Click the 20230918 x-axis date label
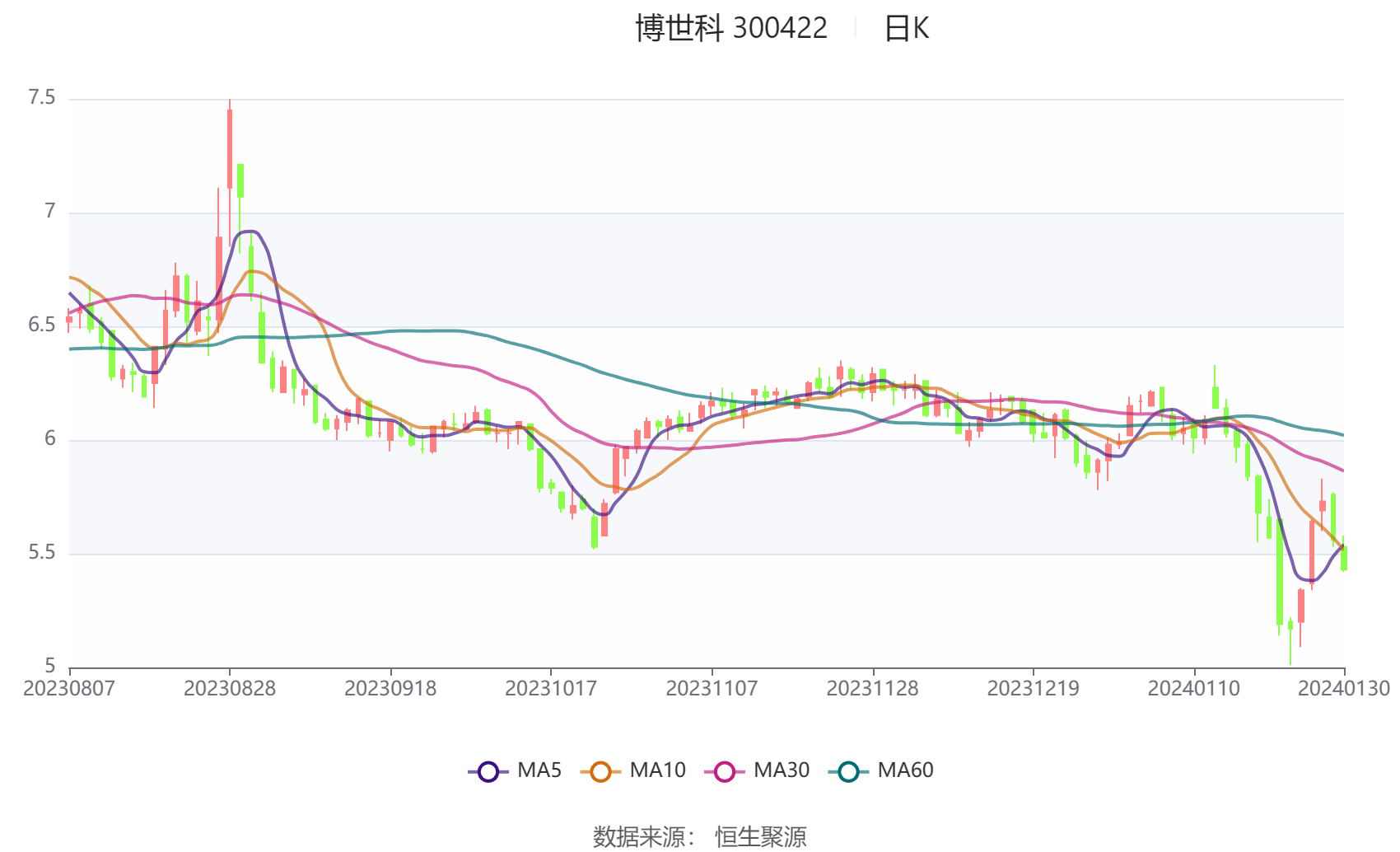The height and width of the screenshot is (852, 1400). pyautogui.click(x=390, y=688)
